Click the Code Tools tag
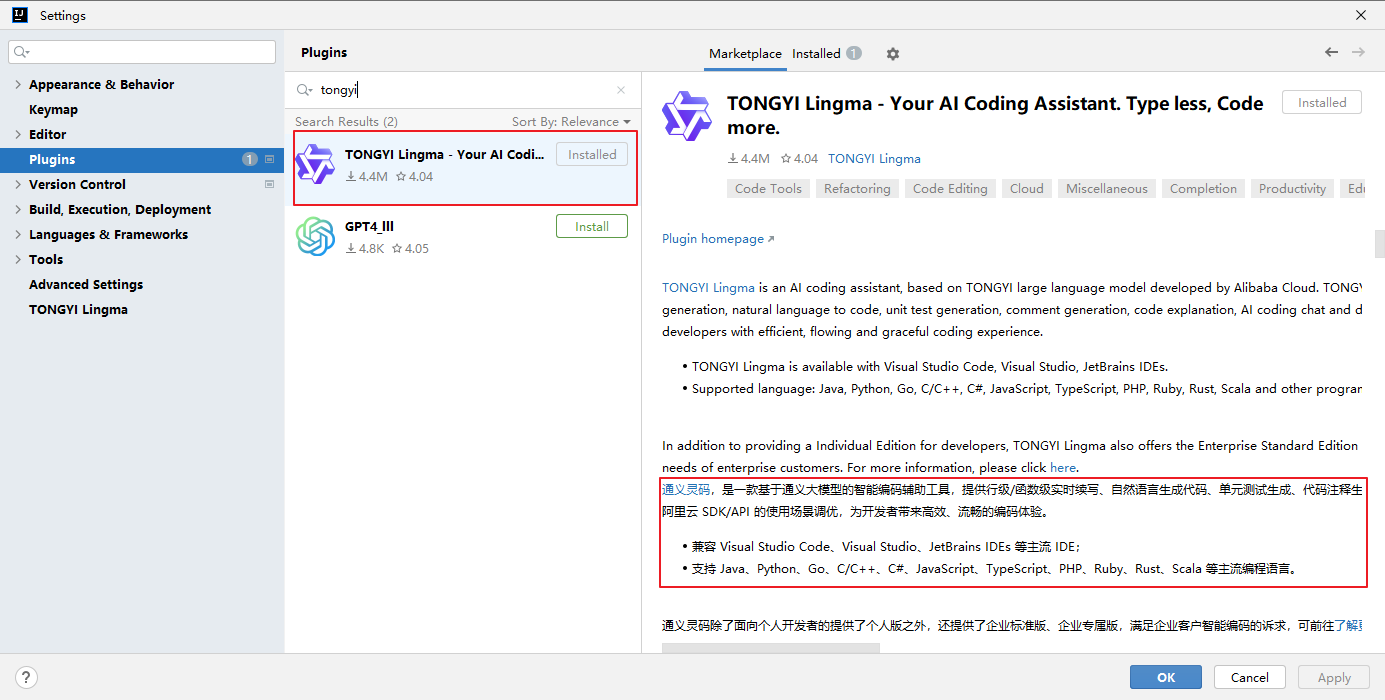 pos(768,189)
